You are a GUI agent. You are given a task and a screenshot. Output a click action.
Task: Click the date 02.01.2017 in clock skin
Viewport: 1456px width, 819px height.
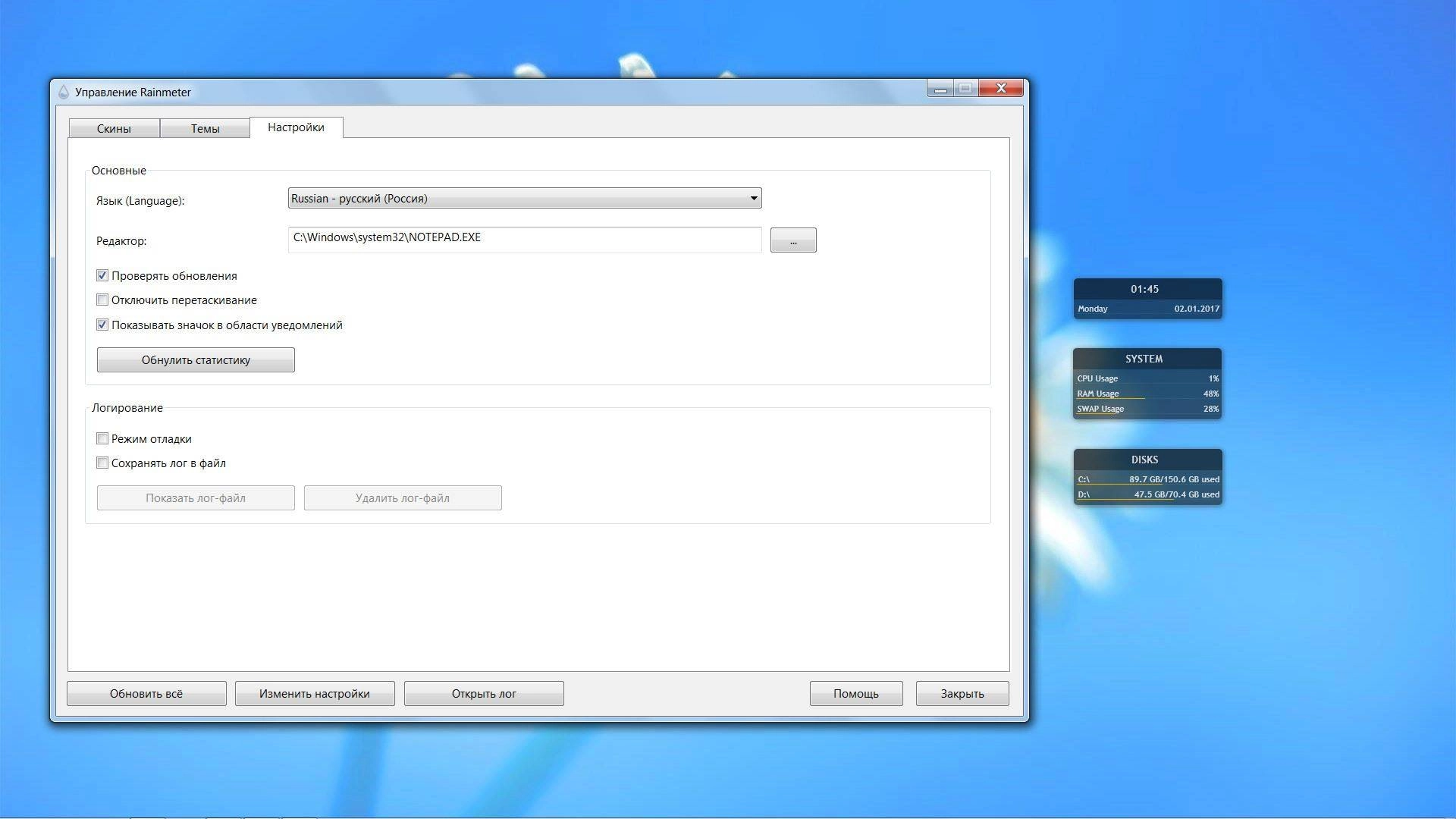pos(1197,309)
